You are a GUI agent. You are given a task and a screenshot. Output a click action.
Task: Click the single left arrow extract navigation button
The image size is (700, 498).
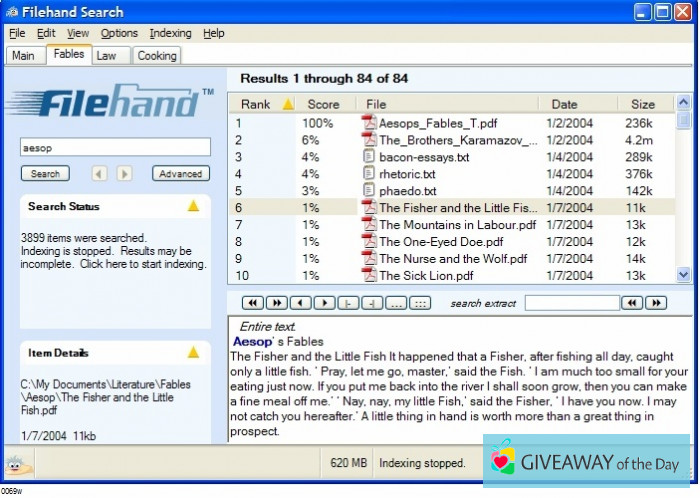(300, 303)
